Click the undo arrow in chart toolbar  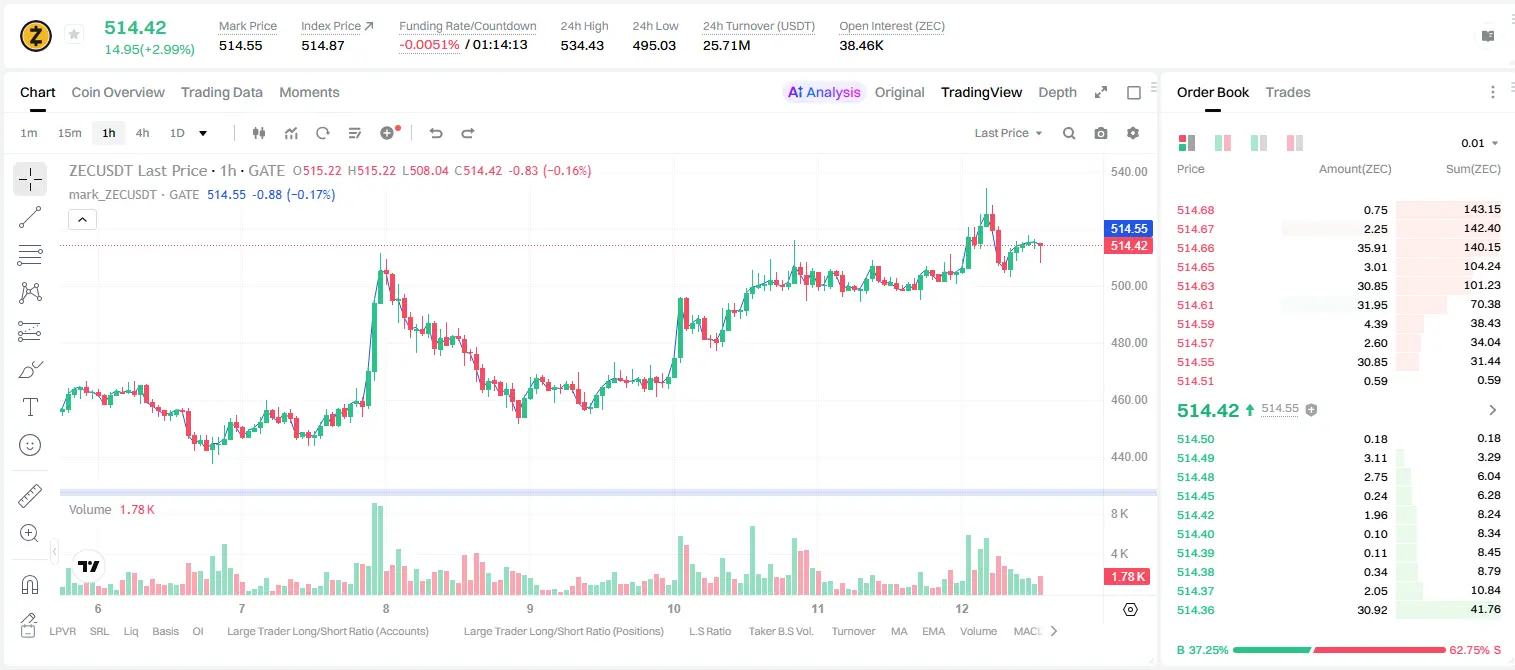pyautogui.click(x=436, y=133)
